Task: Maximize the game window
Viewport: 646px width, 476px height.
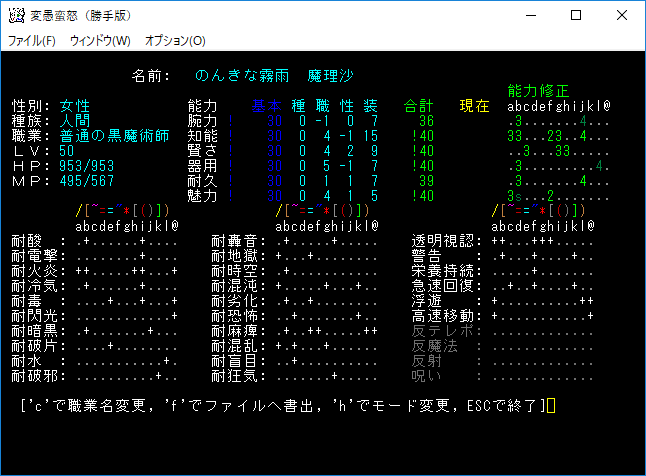Action: (x=575, y=16)
